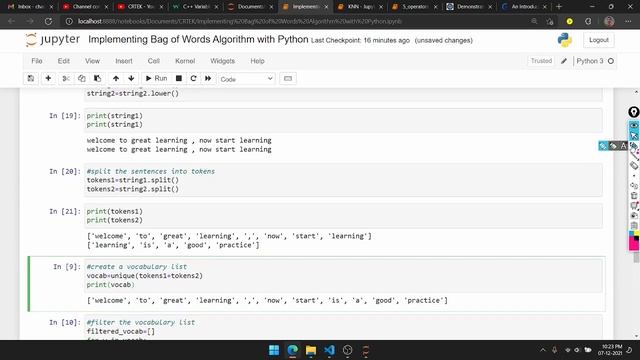Move the selected cell down
This screenshot has height=360, width=640.
tap(131, 78)
